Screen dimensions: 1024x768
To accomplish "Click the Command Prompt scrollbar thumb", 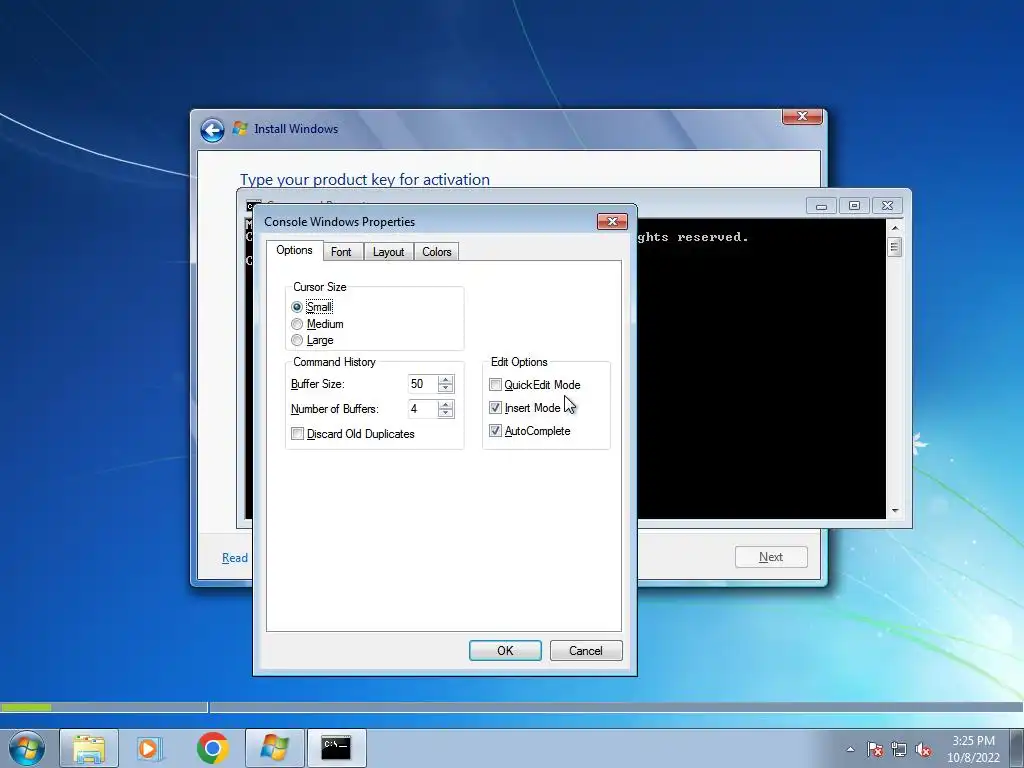I will tap(895, 247).
